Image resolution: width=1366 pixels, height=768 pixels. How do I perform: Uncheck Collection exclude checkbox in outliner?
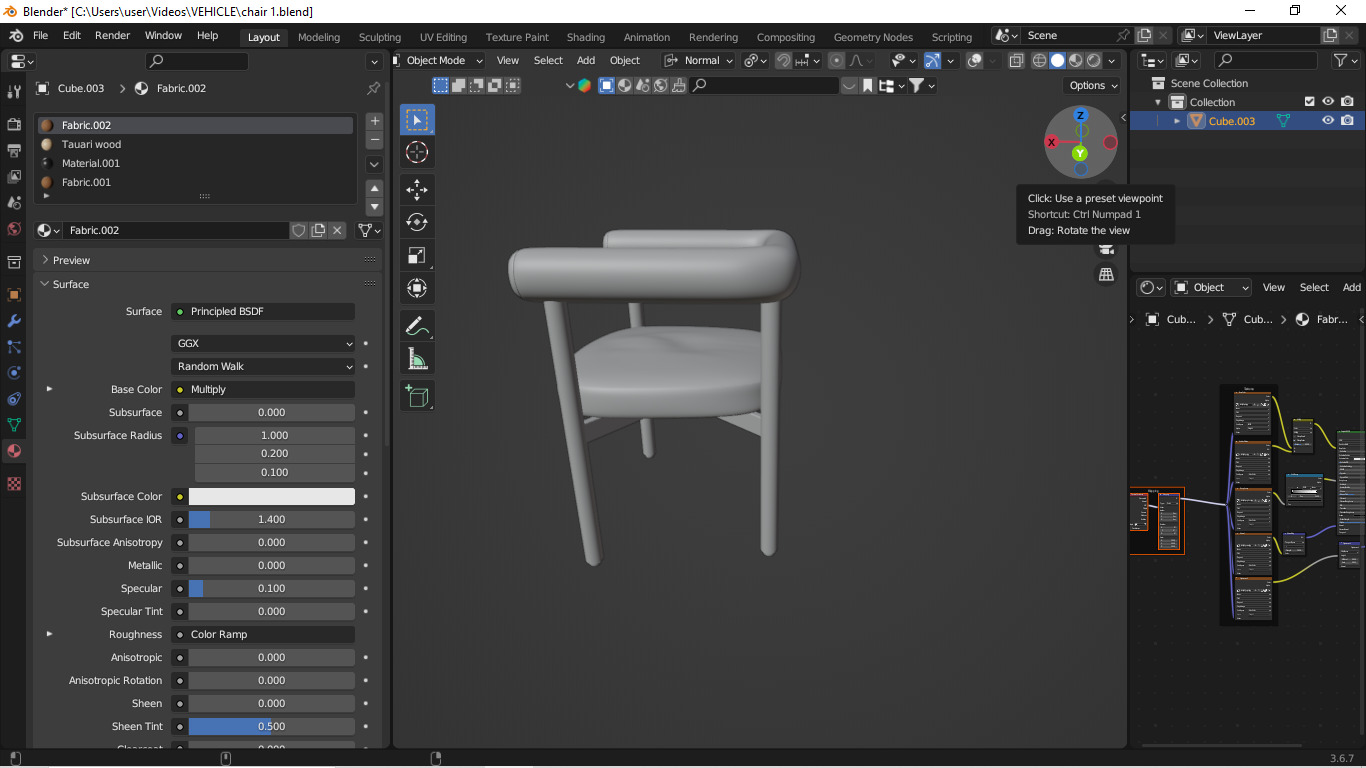pyautogui.click(x=1309, y=102)
